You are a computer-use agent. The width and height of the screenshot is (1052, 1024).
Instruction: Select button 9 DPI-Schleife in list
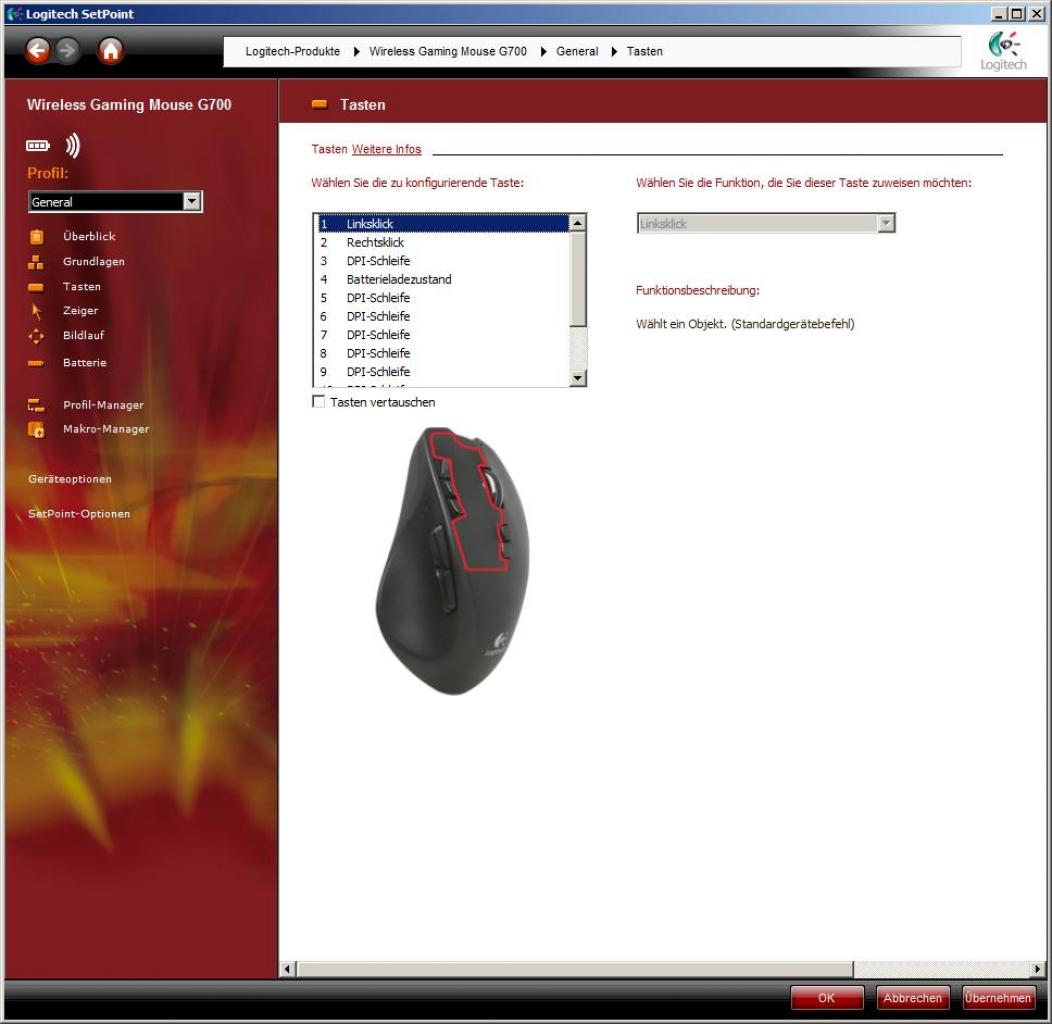click(x=443, y=372)
